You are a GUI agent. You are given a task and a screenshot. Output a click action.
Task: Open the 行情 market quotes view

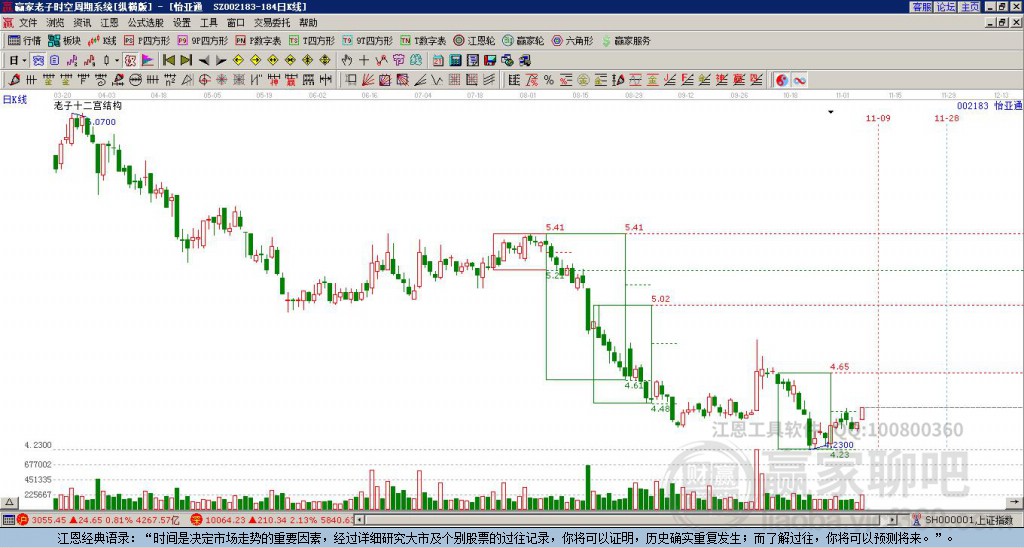point(25,40)
